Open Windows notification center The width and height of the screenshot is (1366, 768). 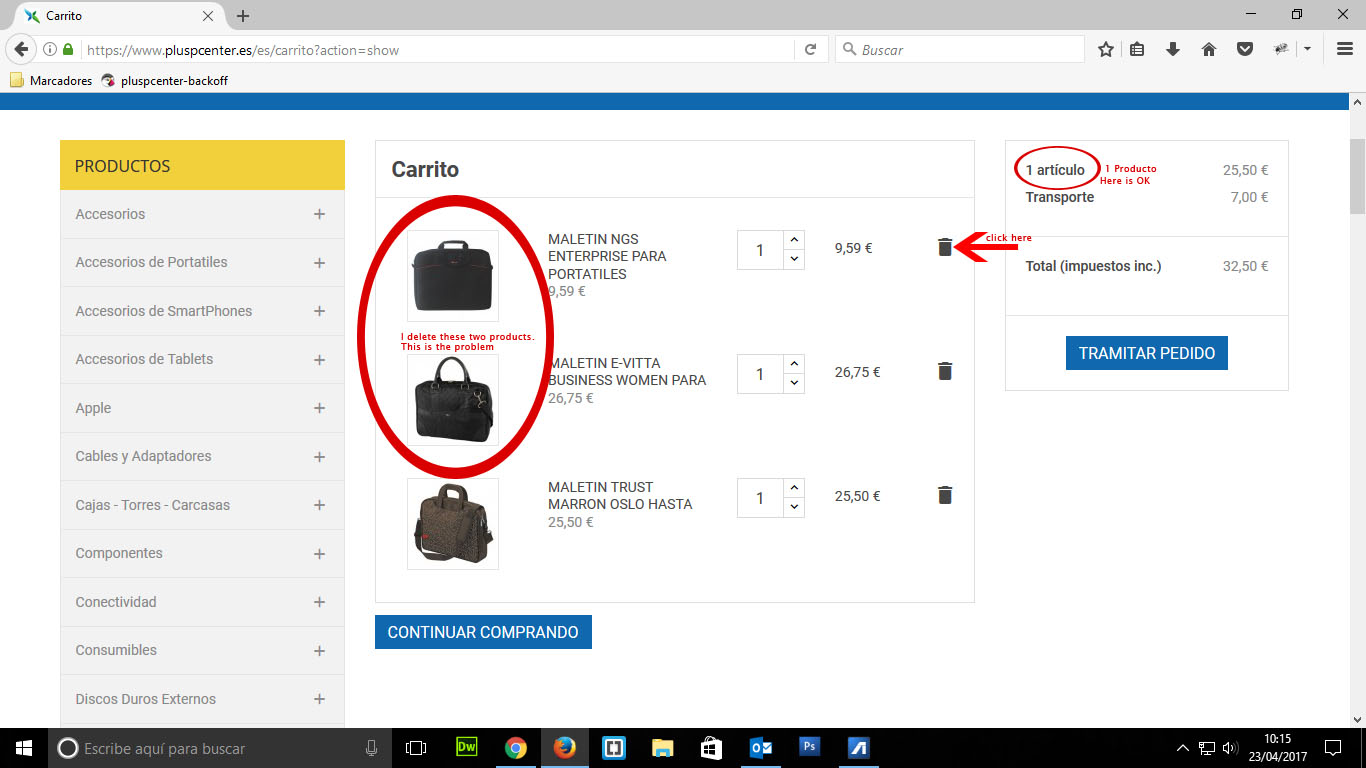coord(1333,748)
